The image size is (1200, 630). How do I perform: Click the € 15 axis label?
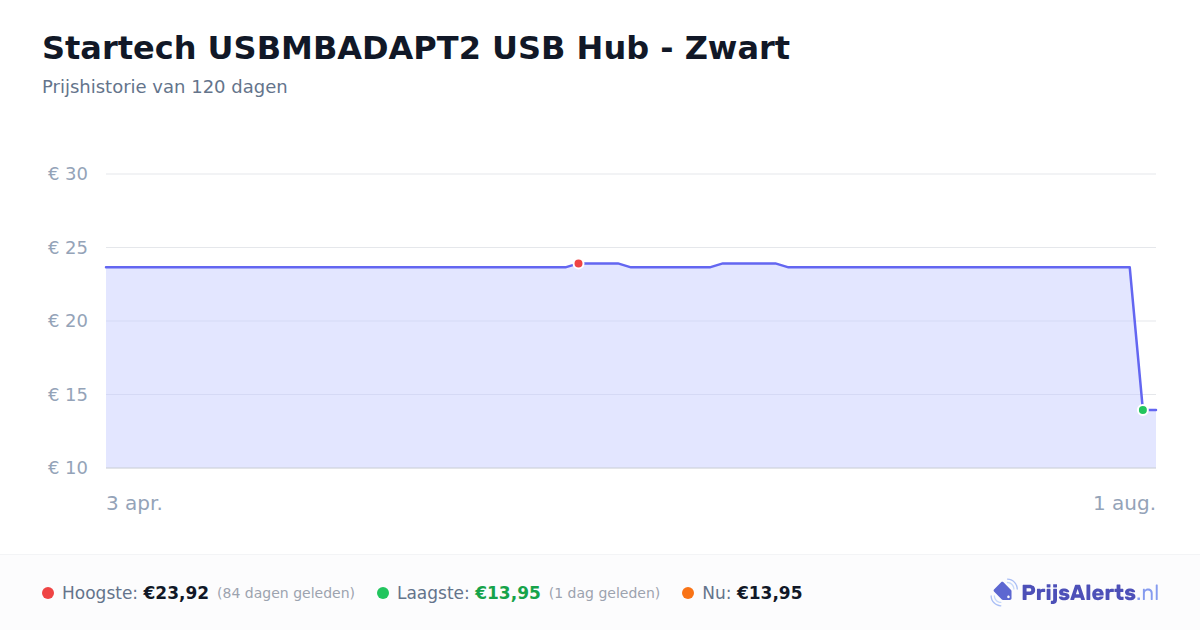68,395
